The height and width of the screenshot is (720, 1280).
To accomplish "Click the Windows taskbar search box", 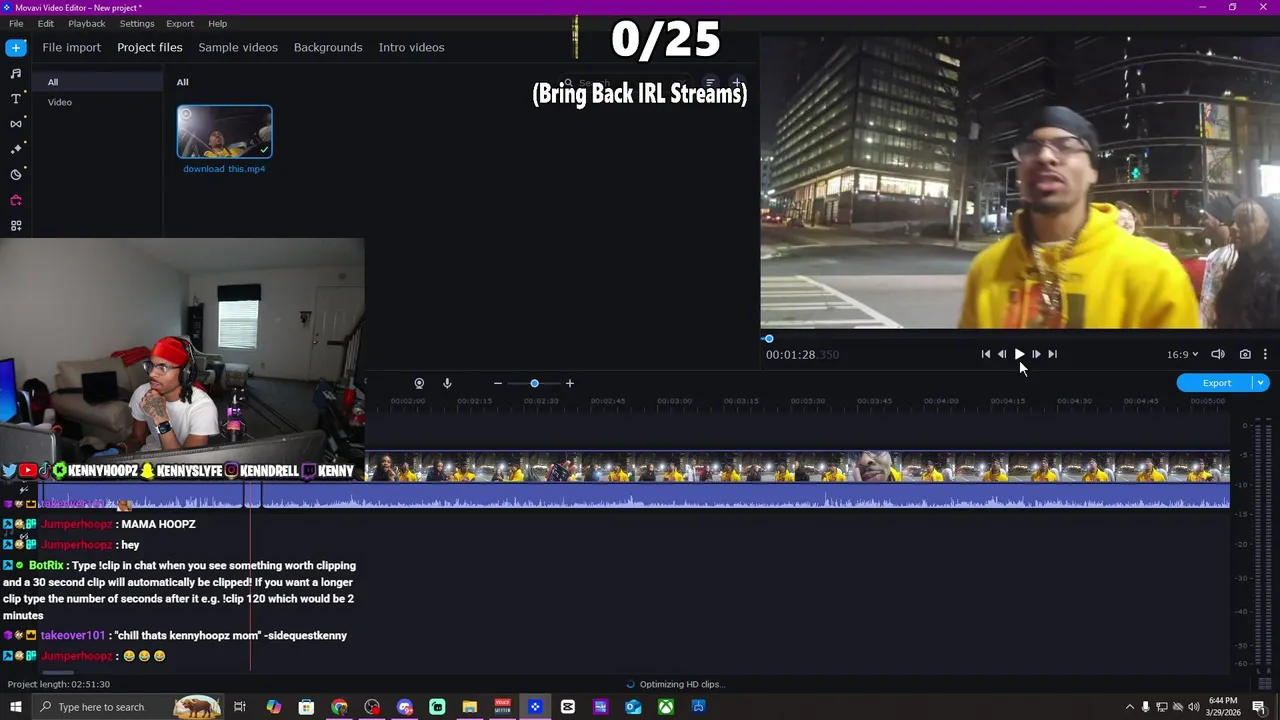I will [128, 707].
